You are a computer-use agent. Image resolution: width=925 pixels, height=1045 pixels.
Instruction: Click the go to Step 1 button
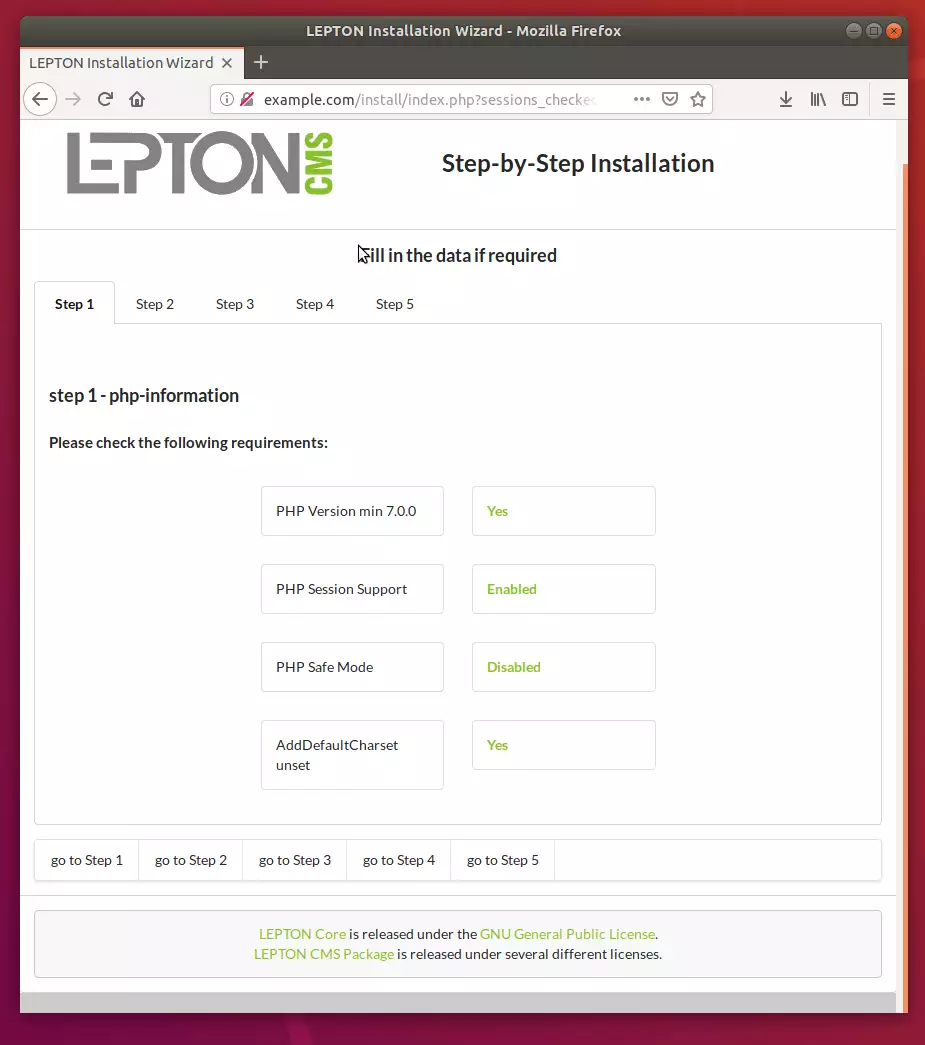(87, 860)
